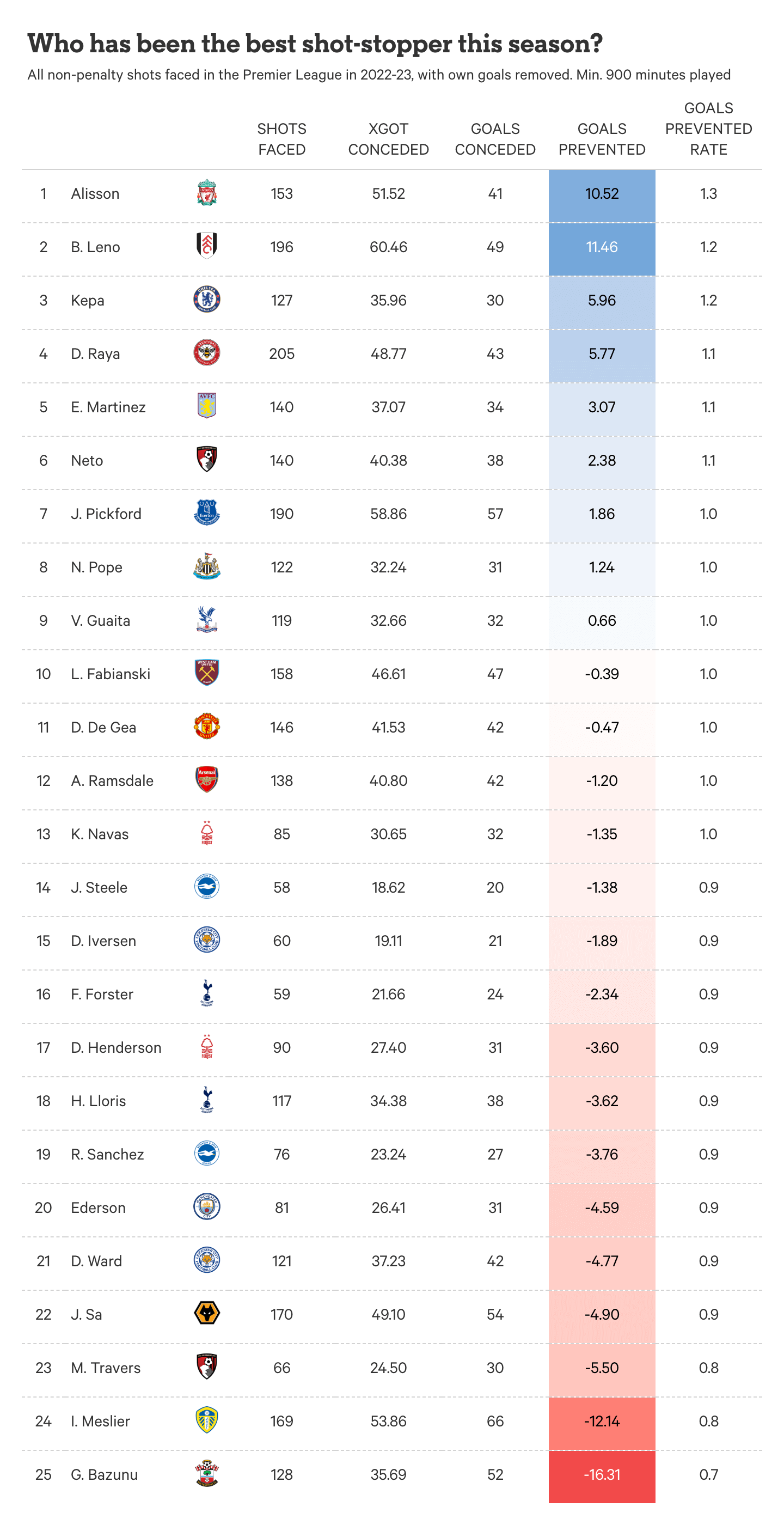Click the Liverpool crest beside Alisson
The width and height of the screenshot is (784, 1525).
click(206, 193)
